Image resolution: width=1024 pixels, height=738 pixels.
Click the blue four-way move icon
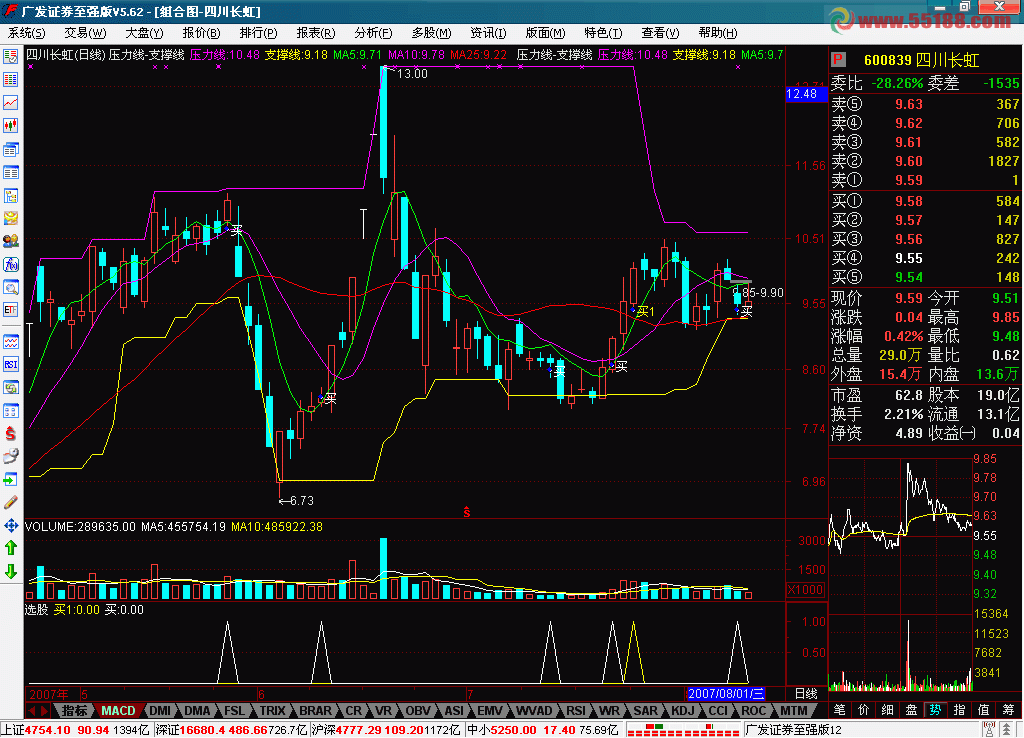point(10,525)
